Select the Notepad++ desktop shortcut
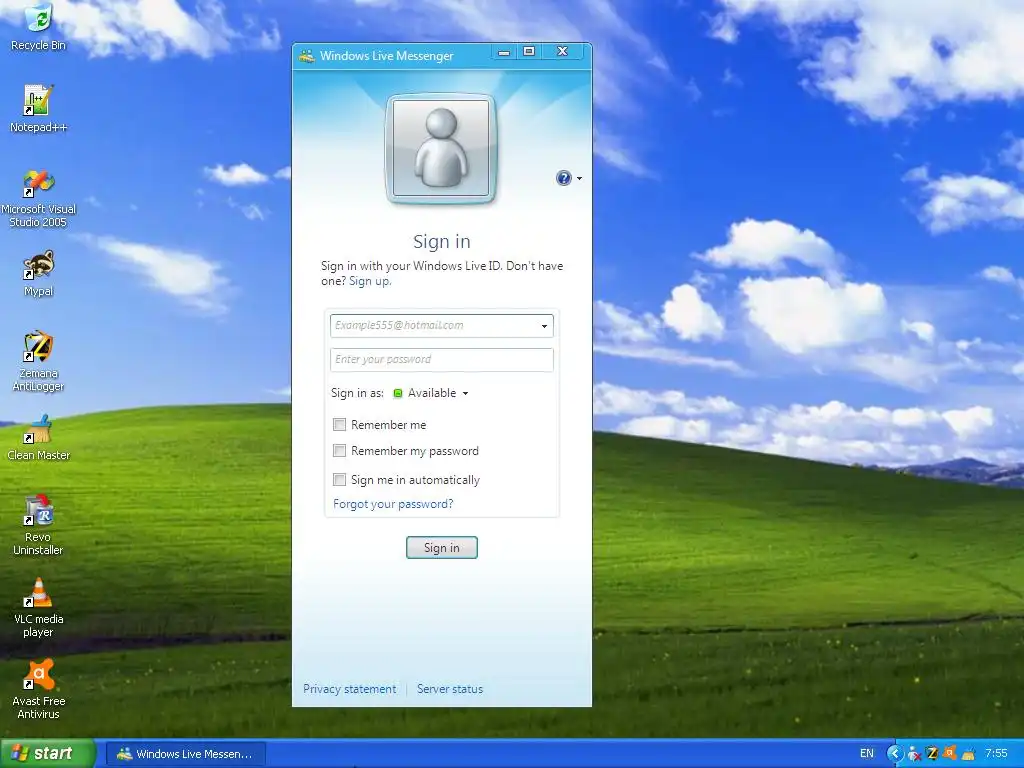This screenshot has width=1024, height=768. (x=39, y=108)
